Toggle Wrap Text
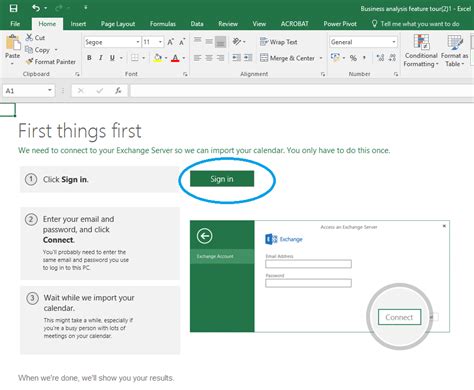 [279, 42]
